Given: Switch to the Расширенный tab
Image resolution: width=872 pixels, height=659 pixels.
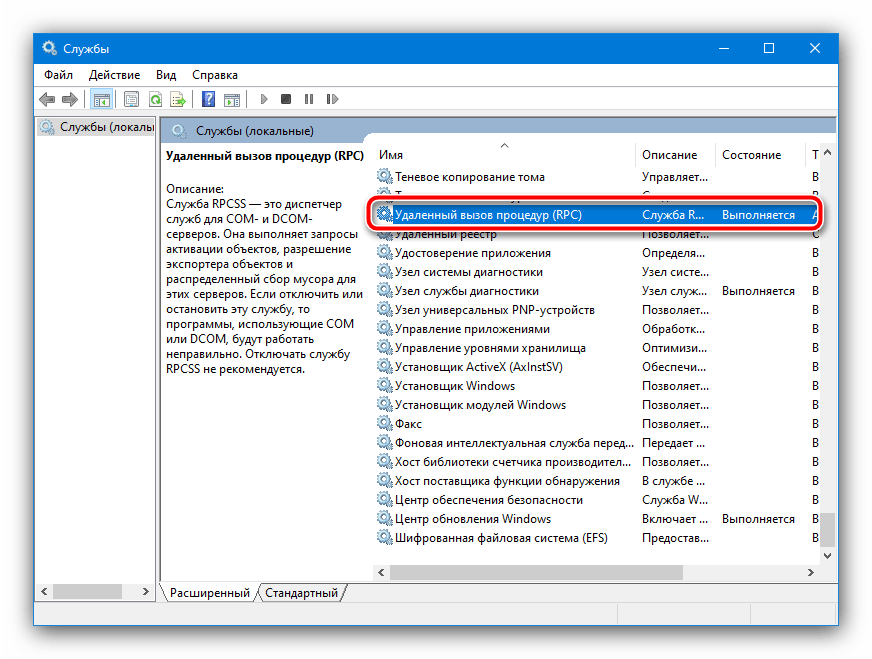Looking at the screenshot, I should tap(210, 593).
